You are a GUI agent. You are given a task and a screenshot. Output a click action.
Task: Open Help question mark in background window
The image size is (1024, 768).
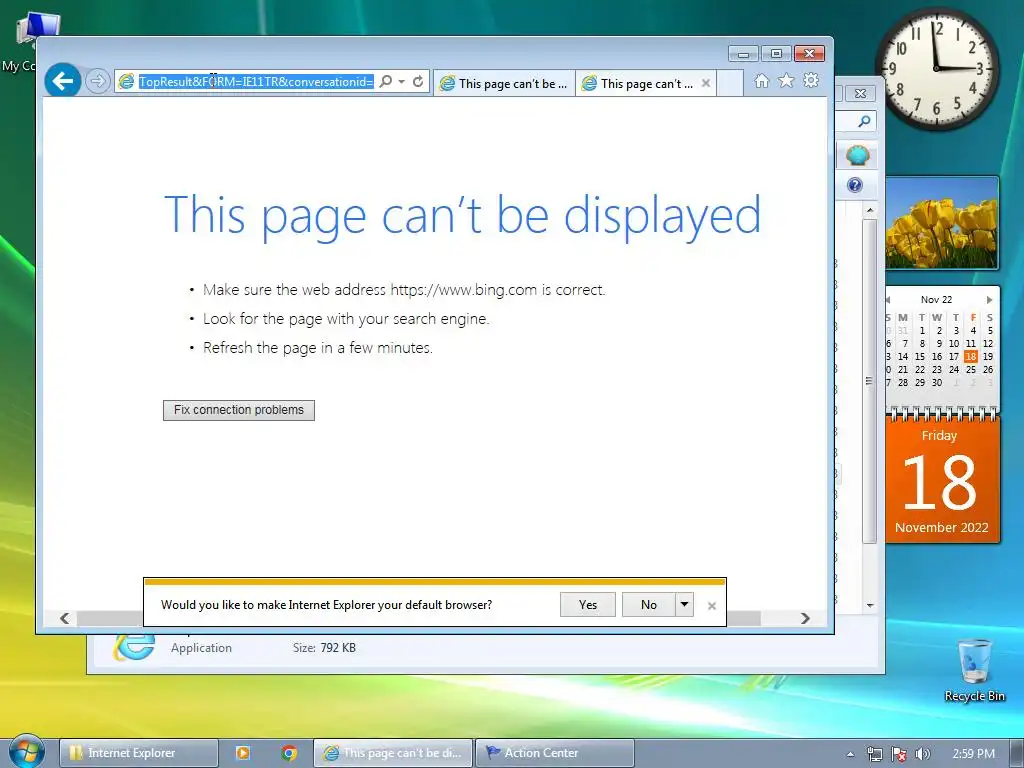855,185
